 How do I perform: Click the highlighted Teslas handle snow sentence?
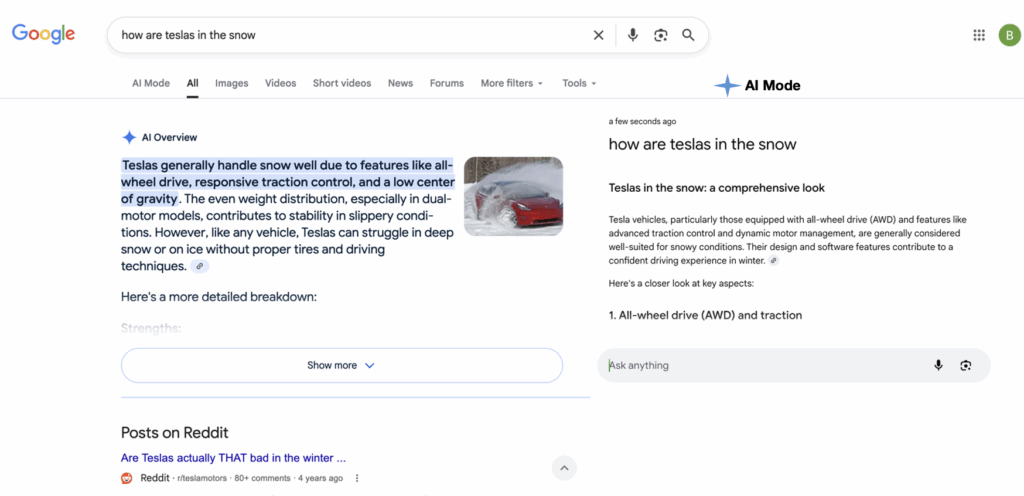click(287, 181)
